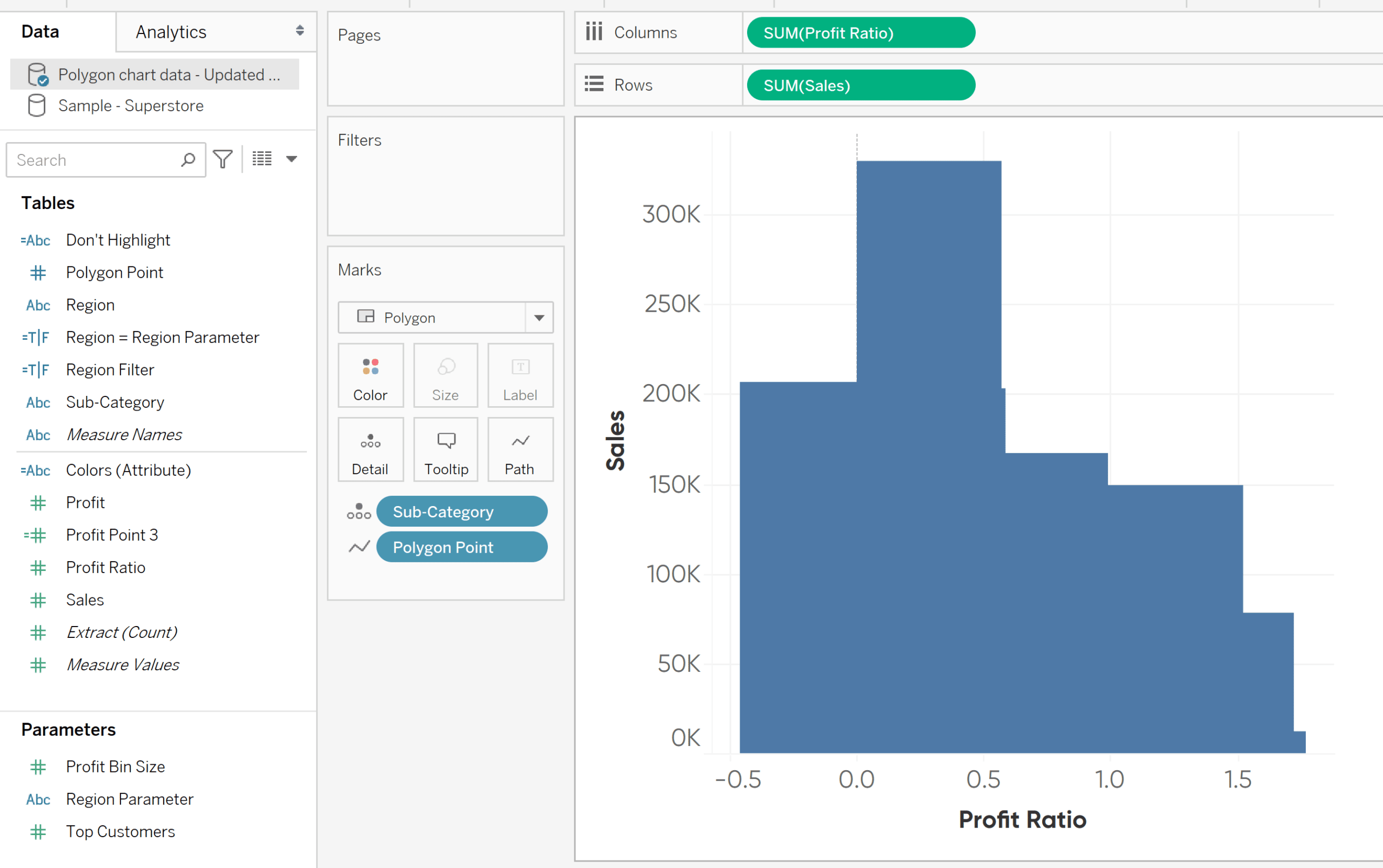The width and height of the screenshot is (1383, 868).
Task: Click the path icon beside Polygon Point
Action: 359,547
